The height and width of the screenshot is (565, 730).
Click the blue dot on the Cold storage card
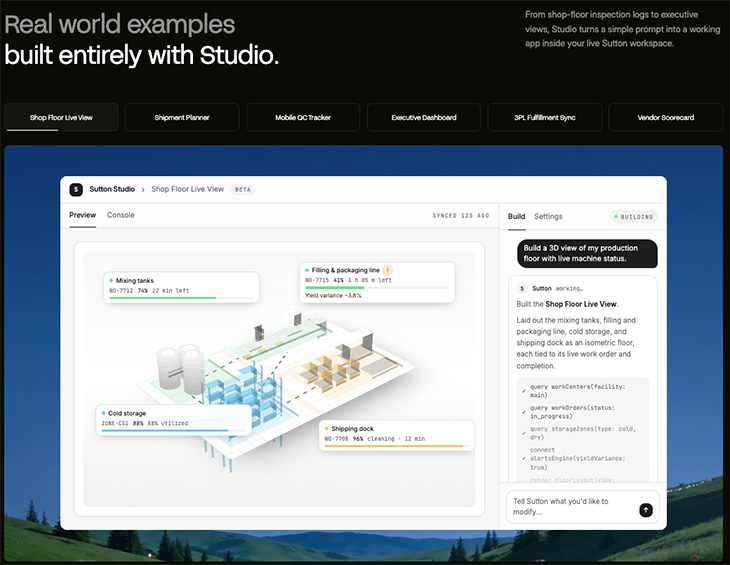click(103, 413)
